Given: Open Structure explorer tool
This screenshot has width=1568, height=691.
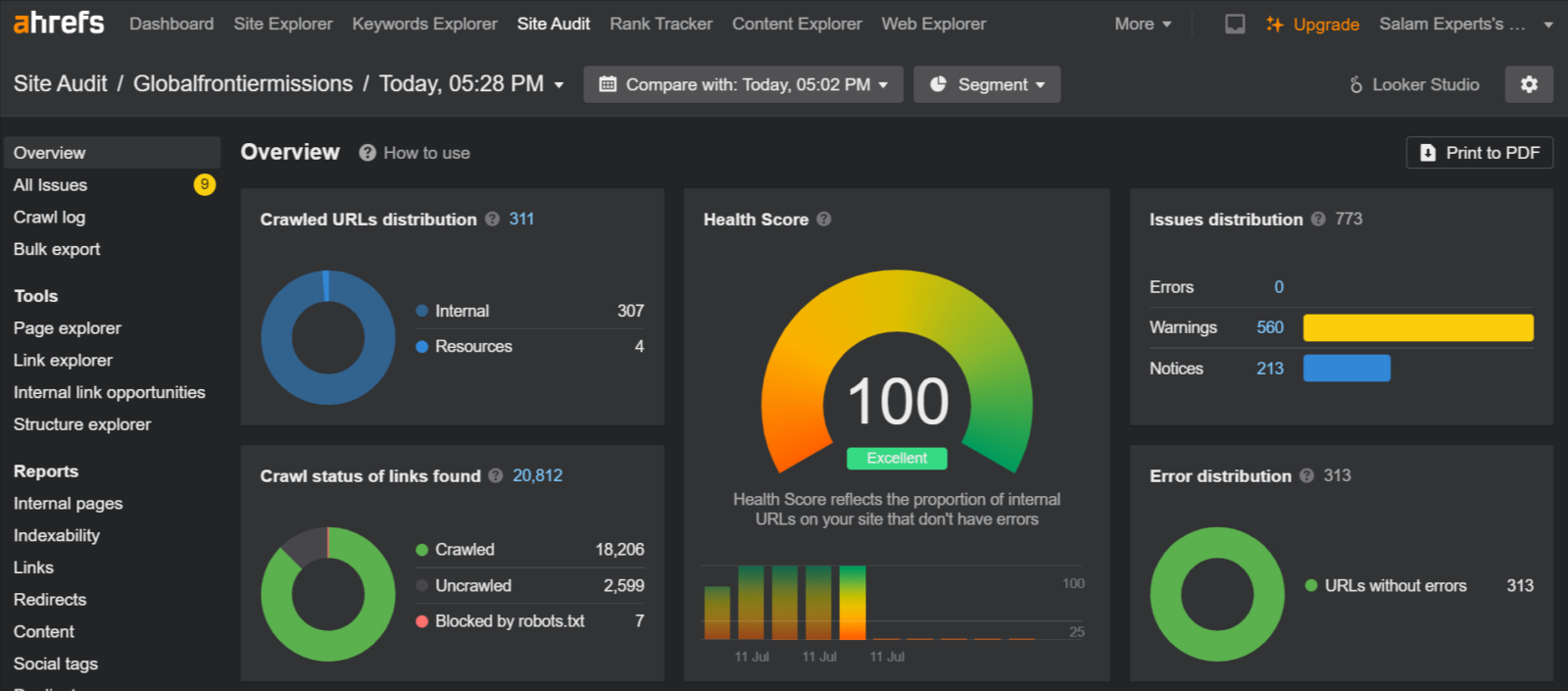Looking at the screenshot, I should click(82, 424).
